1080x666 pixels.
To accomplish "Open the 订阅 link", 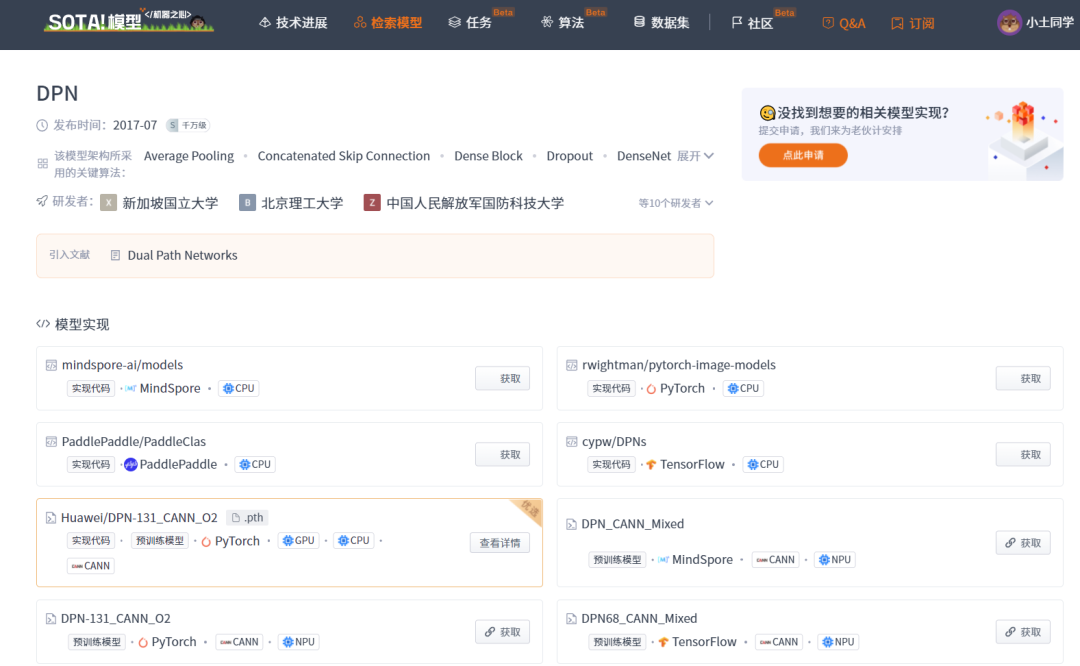I will click(913, 23).
